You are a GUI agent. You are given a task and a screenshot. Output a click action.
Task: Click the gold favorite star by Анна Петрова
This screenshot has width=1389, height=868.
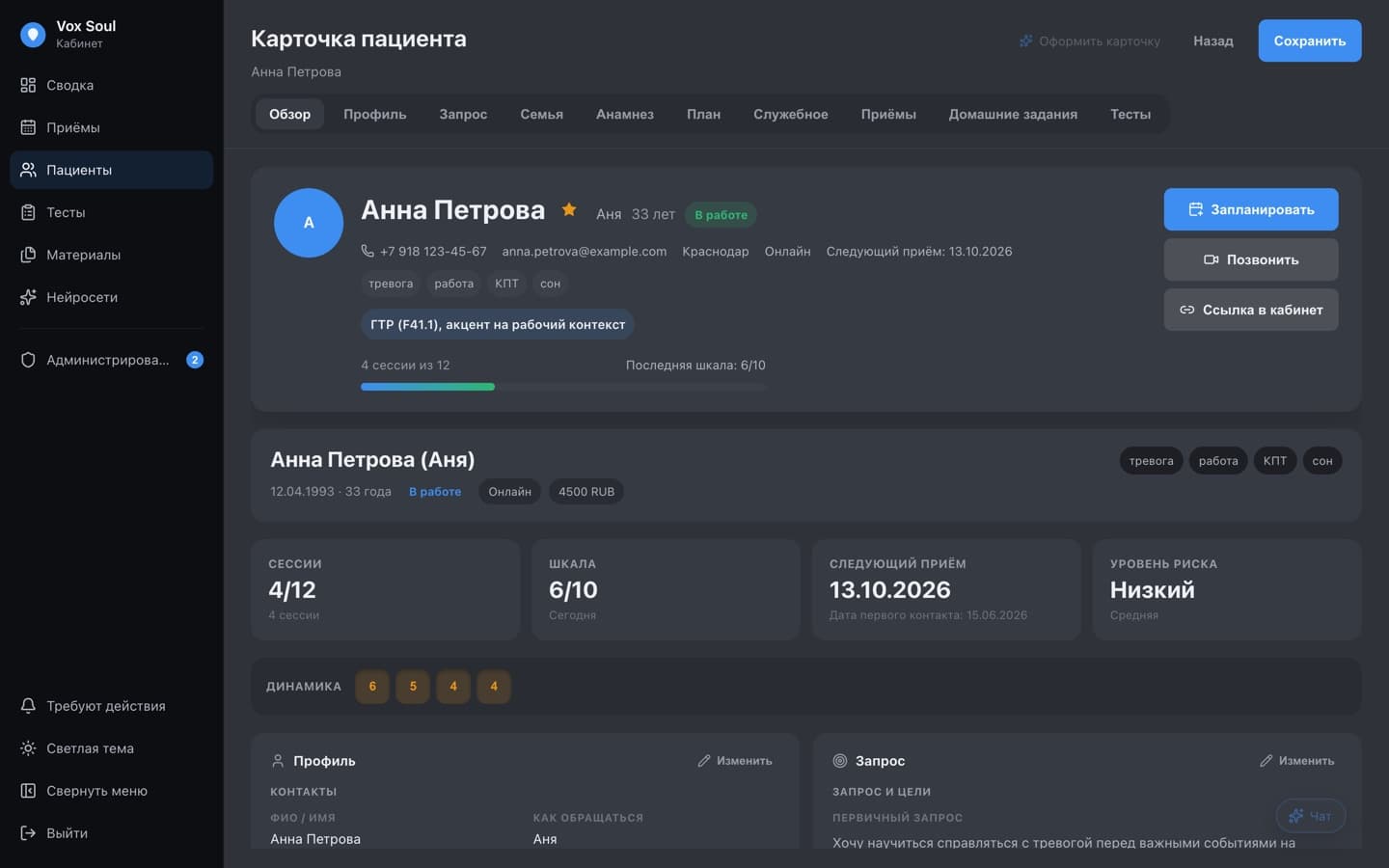coord(569,209)
